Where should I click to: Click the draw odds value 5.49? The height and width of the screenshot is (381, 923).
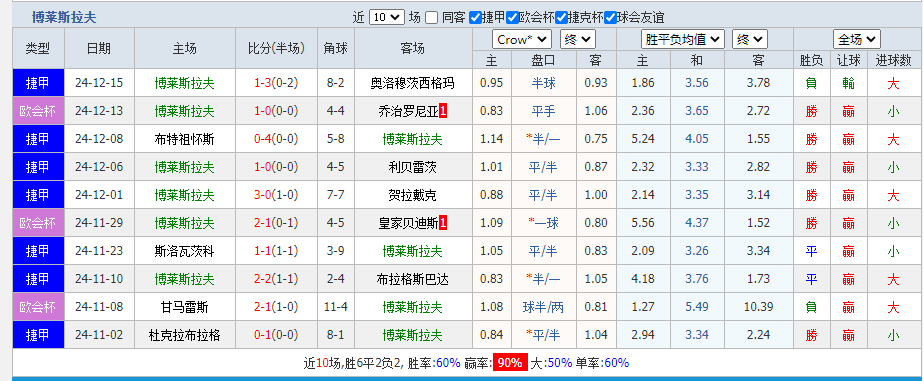(x=697, y=307)
